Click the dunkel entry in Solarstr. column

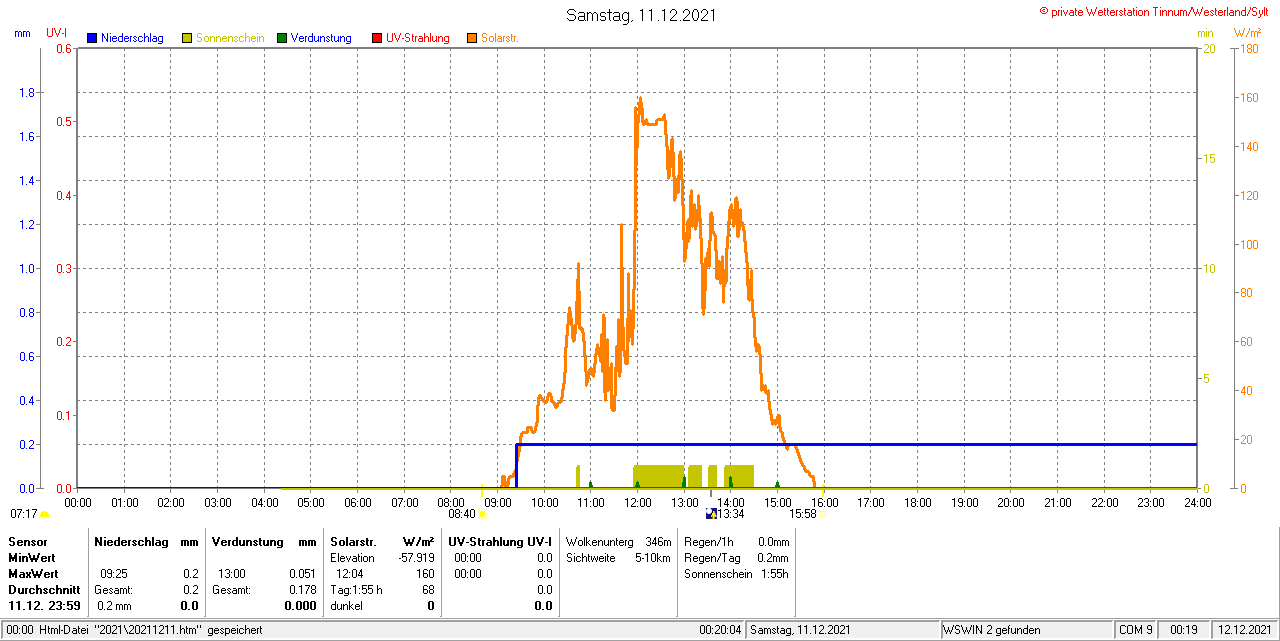[x=346, y=606]
